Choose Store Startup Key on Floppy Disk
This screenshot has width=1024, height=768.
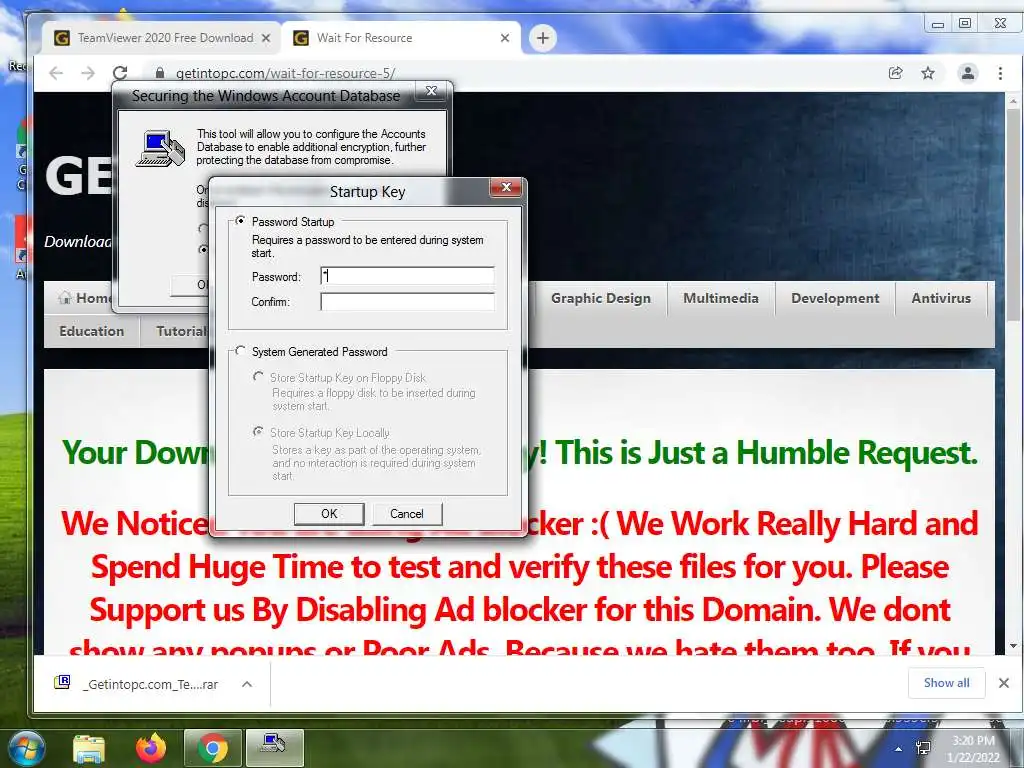(x=259, y=377)
